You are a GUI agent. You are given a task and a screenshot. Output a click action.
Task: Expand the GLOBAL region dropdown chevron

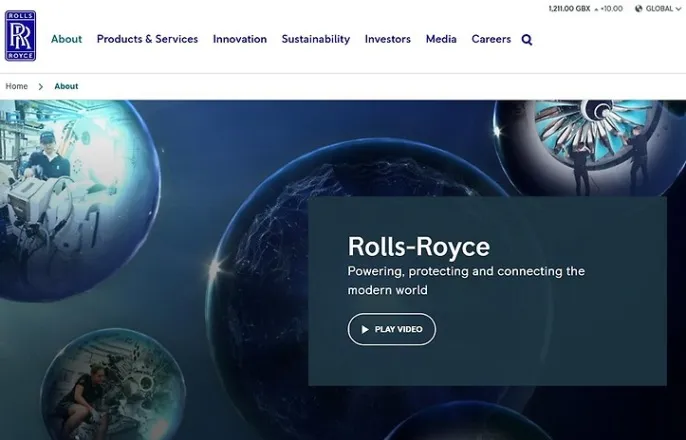pyautogui.click(x=678, y=9)
